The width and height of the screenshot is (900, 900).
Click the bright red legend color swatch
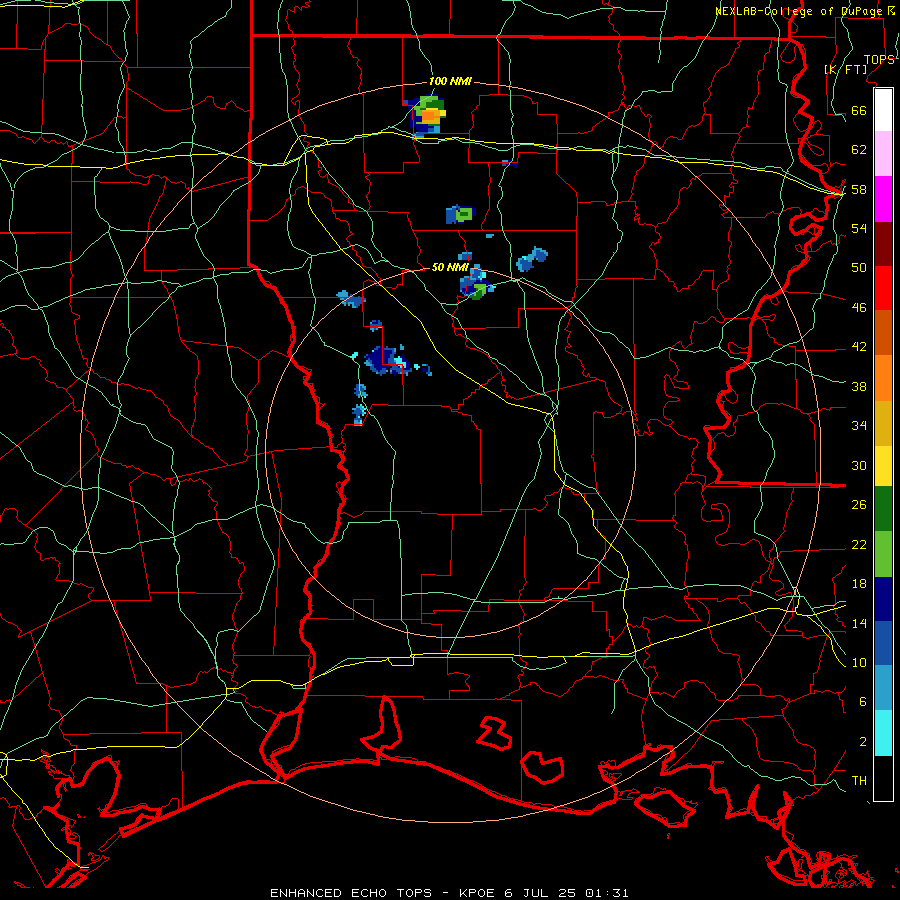(883, 288)
